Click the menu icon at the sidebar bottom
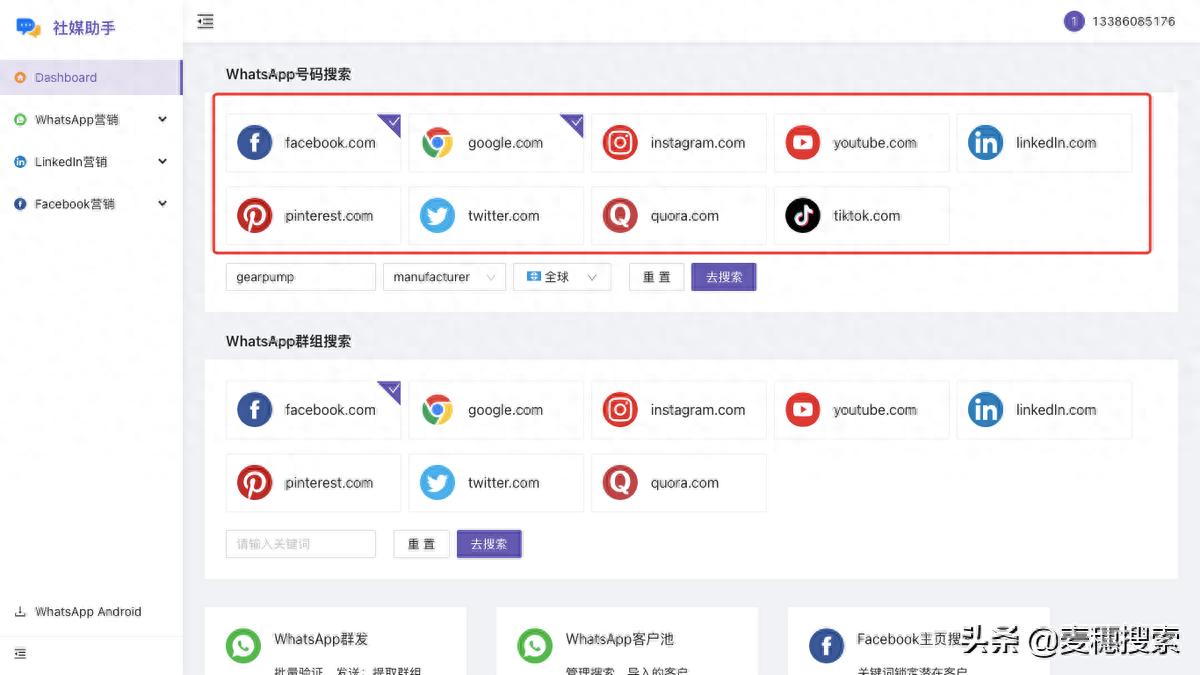Image resolution: width=1200 pixels, height=675 pixels. click(x=20, y=654)
